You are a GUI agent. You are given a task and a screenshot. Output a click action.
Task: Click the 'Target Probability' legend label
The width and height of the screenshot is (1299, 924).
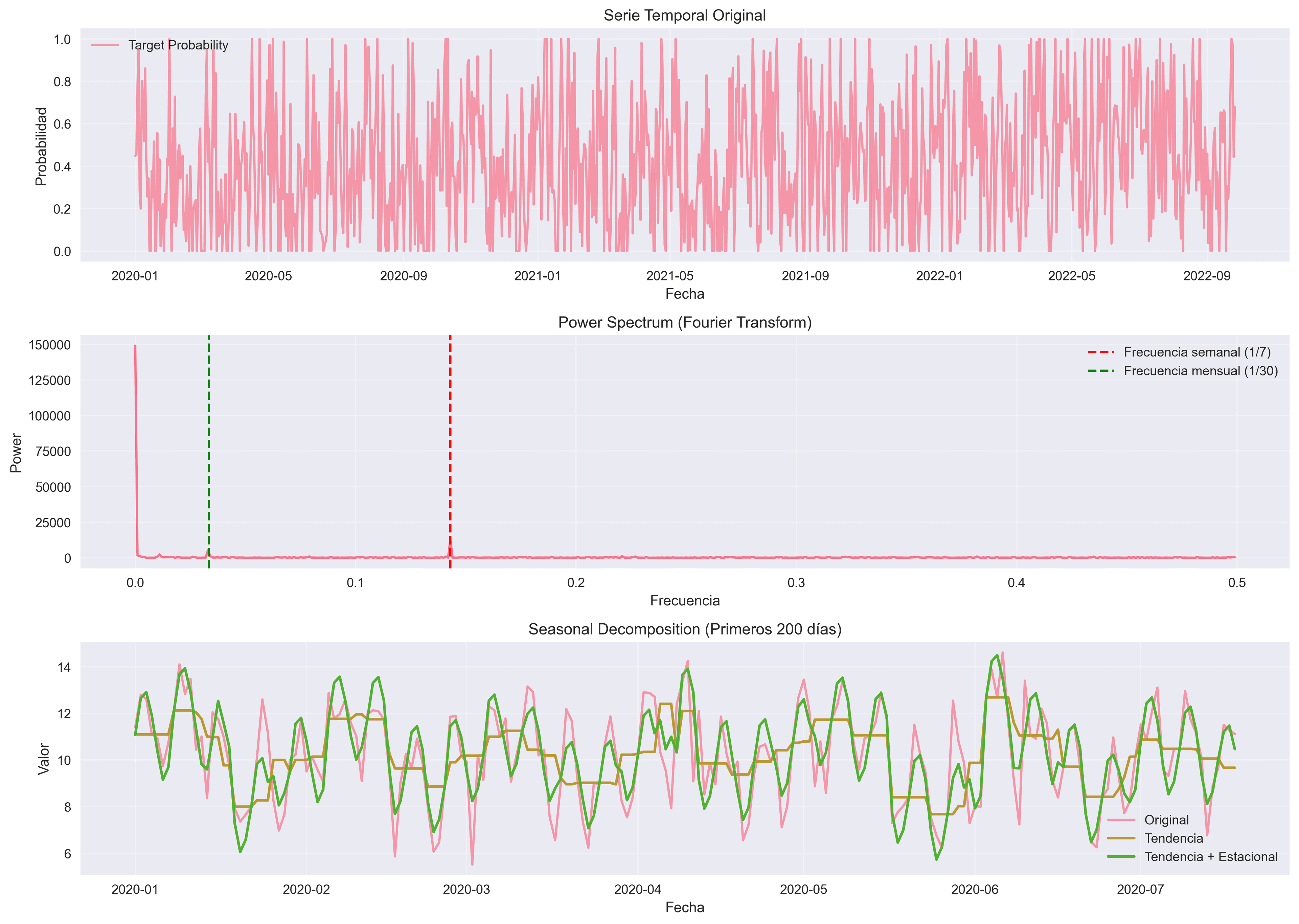(x=178, y=45)
